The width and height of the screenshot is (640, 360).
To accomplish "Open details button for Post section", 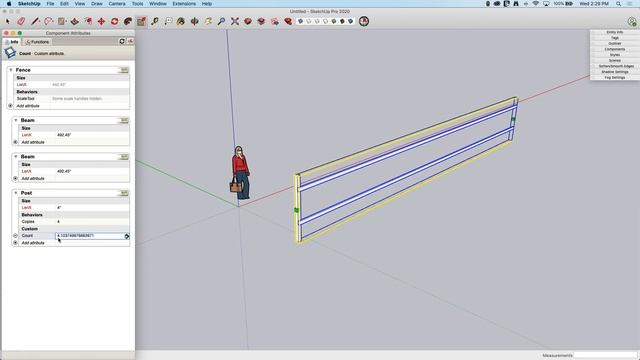I will [124, 193].
